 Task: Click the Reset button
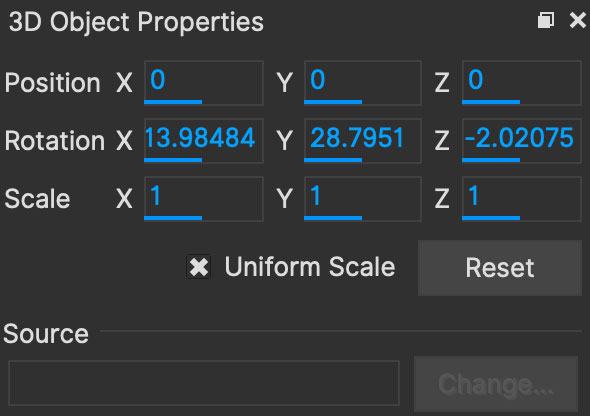[500, 268]
